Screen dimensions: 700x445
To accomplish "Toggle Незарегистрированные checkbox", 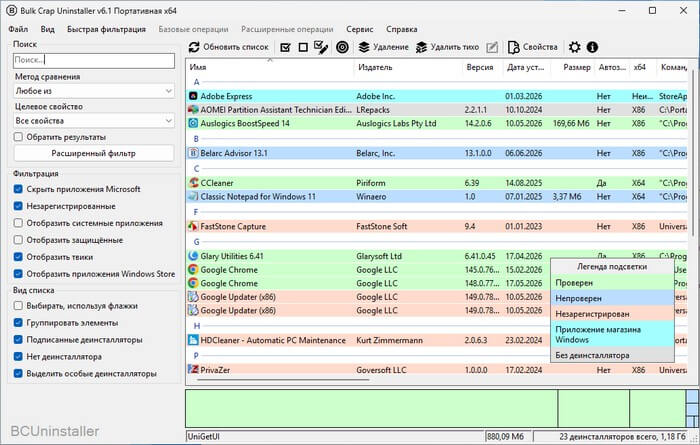I will [18, 206].
